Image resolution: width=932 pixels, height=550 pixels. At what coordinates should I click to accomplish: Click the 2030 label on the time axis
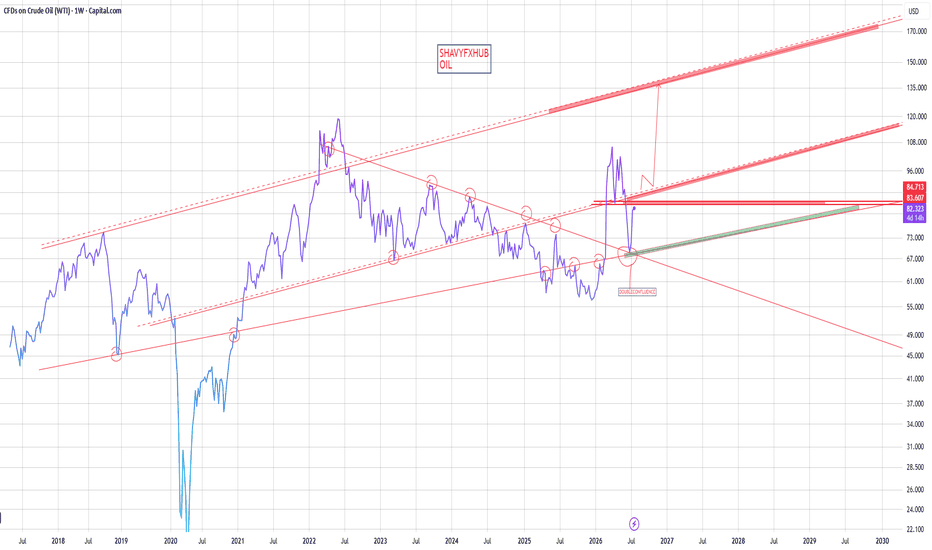[x=883, y=542]
